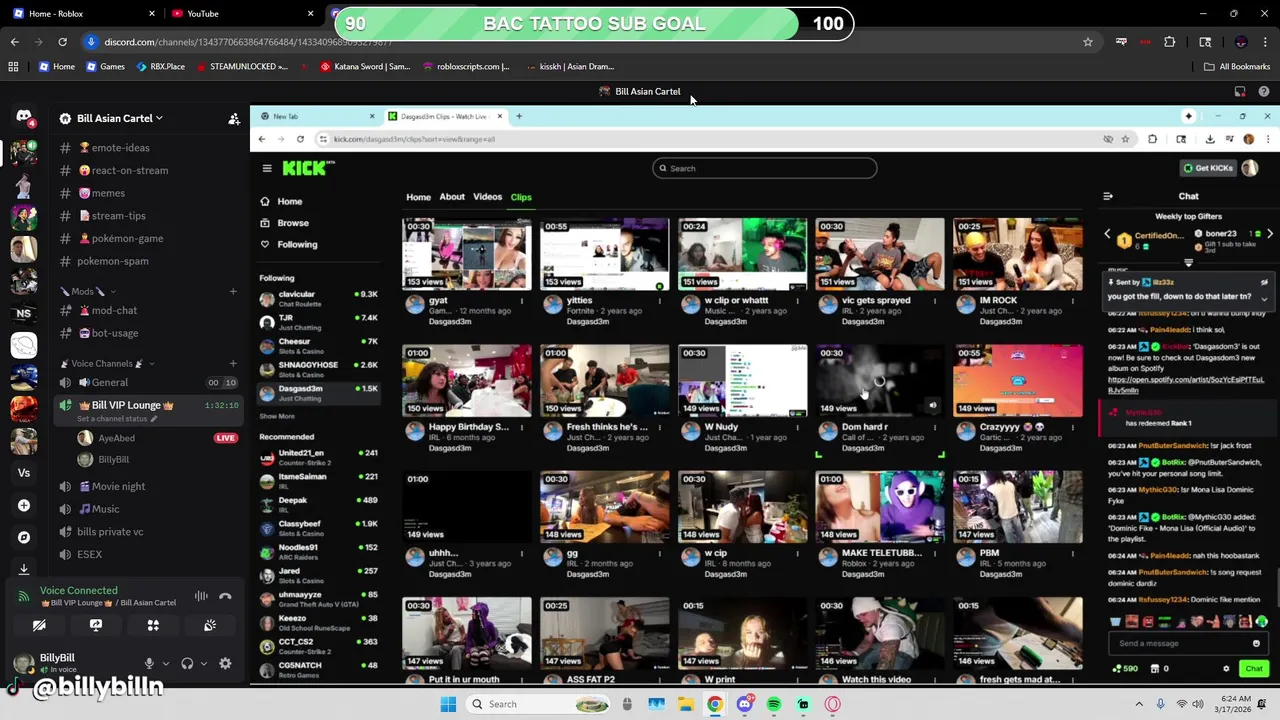Switch to YouTube browser tab

click(x=240, y=14)
